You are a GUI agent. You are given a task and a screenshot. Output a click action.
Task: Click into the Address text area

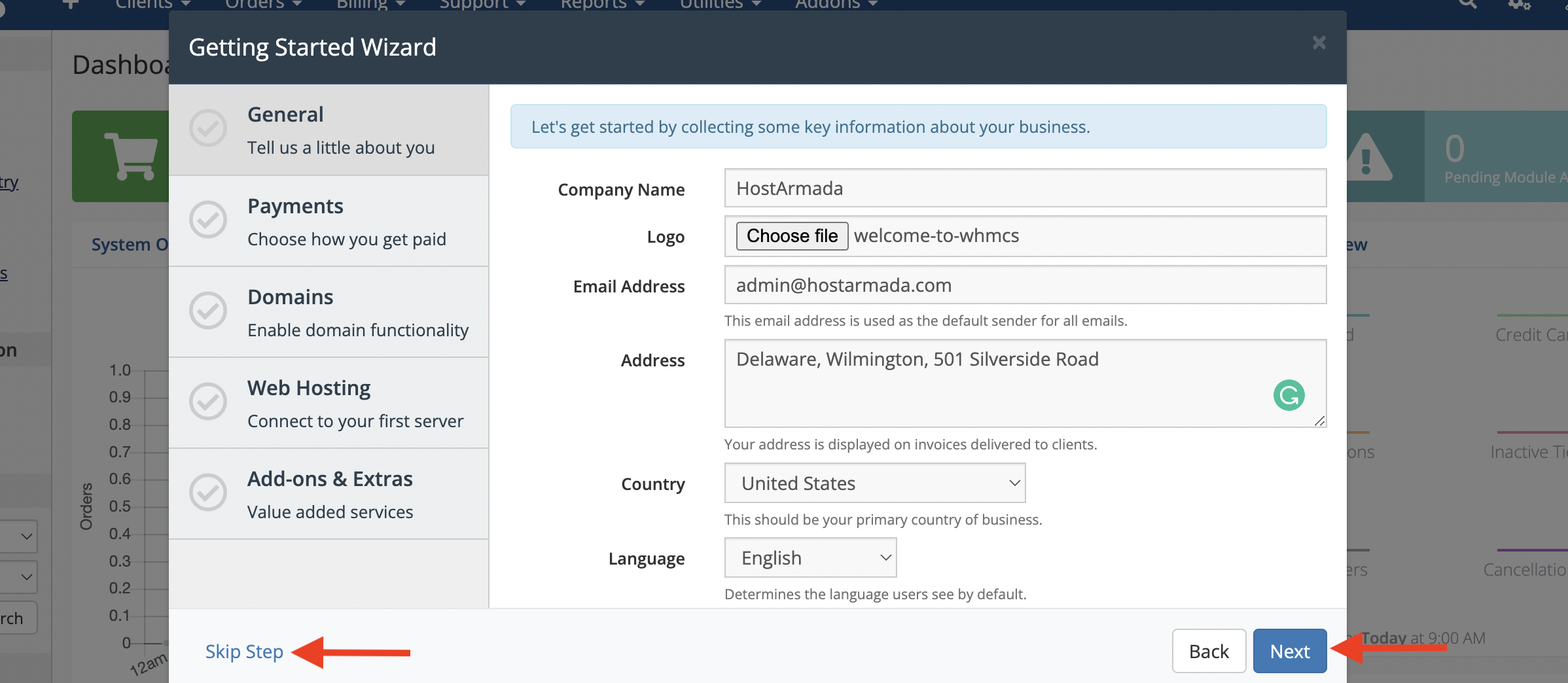(x=1025, y=383)
